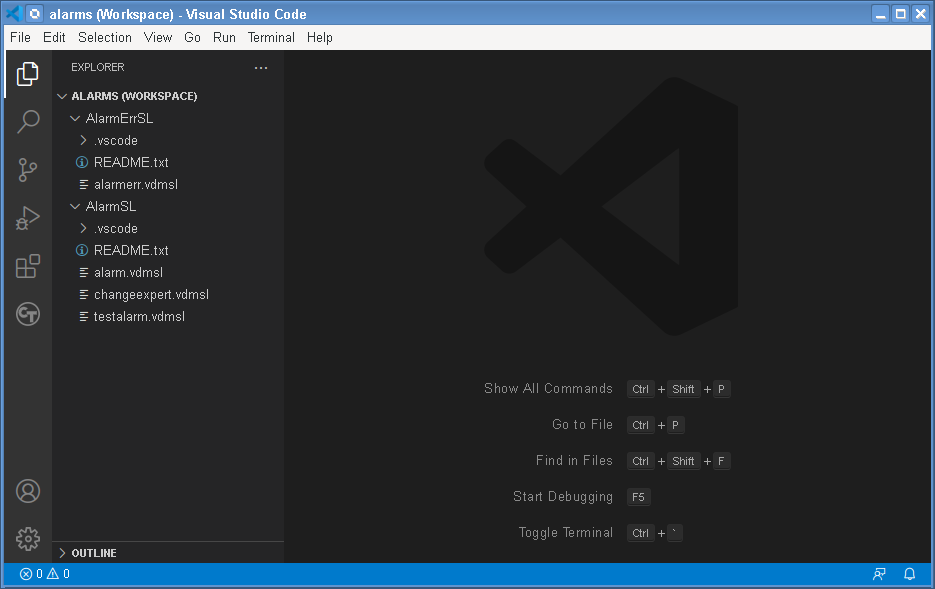
Task: Click the Accounts icon in the activity bar
Action: 27,491
